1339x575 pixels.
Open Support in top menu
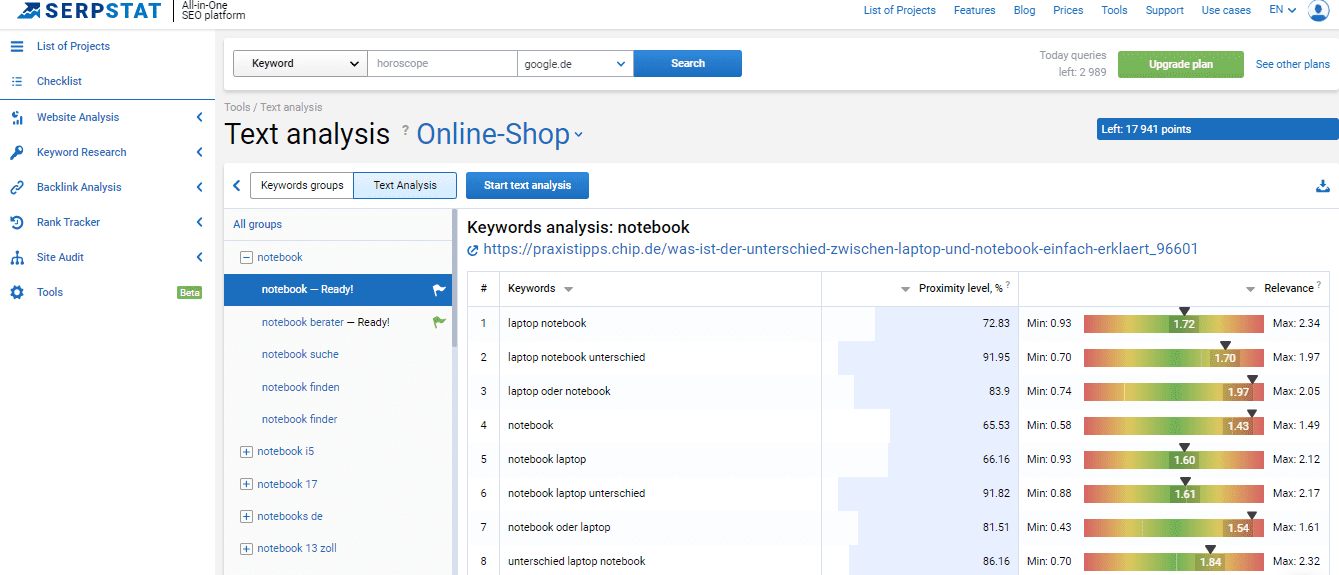[1164, 10]
